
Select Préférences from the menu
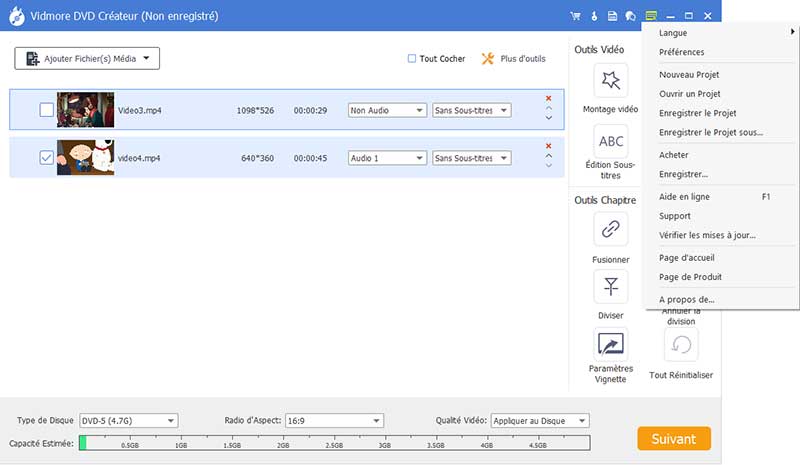pyautogui.click(x=682, y=52)
